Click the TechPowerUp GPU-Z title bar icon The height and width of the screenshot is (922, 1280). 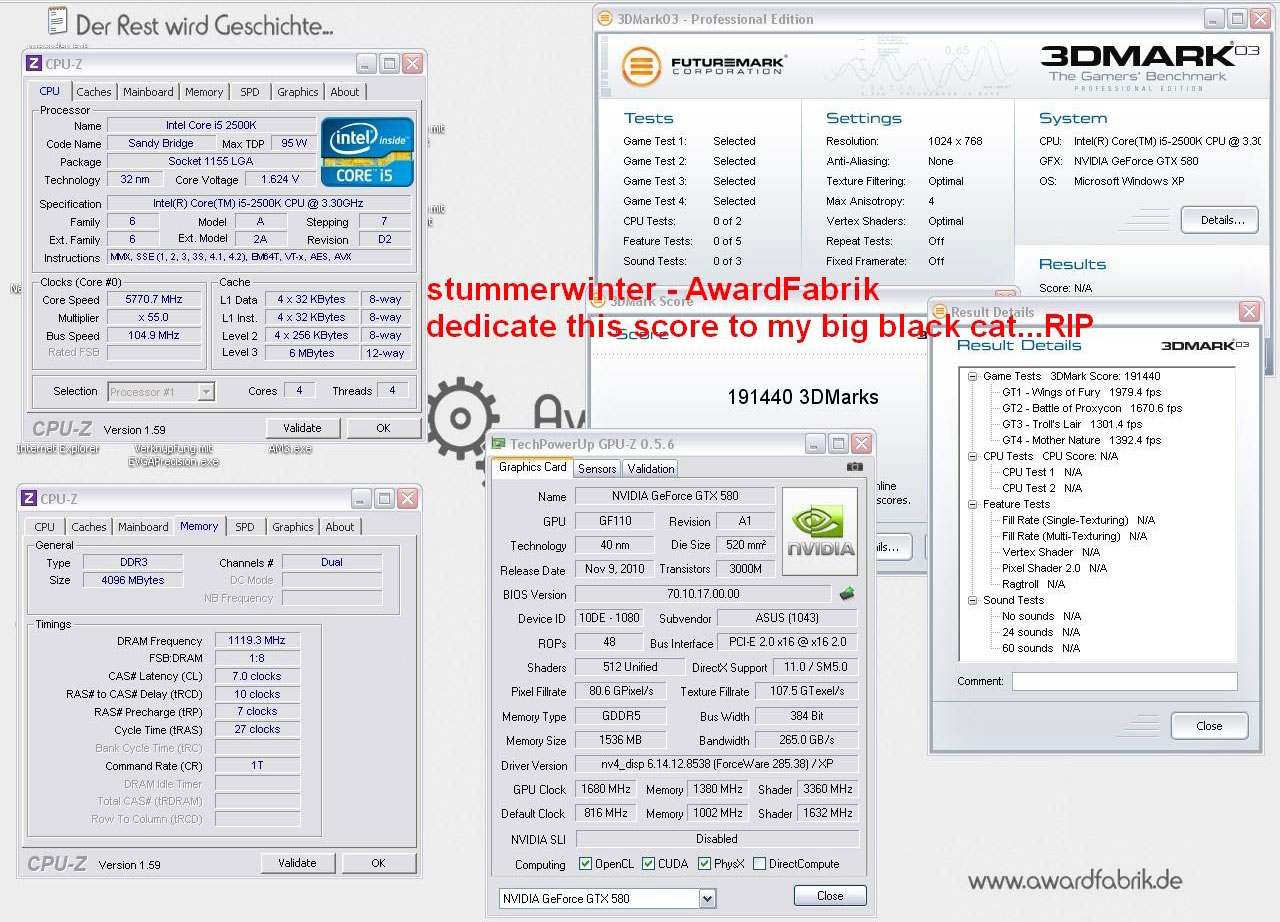coord(498,443)
